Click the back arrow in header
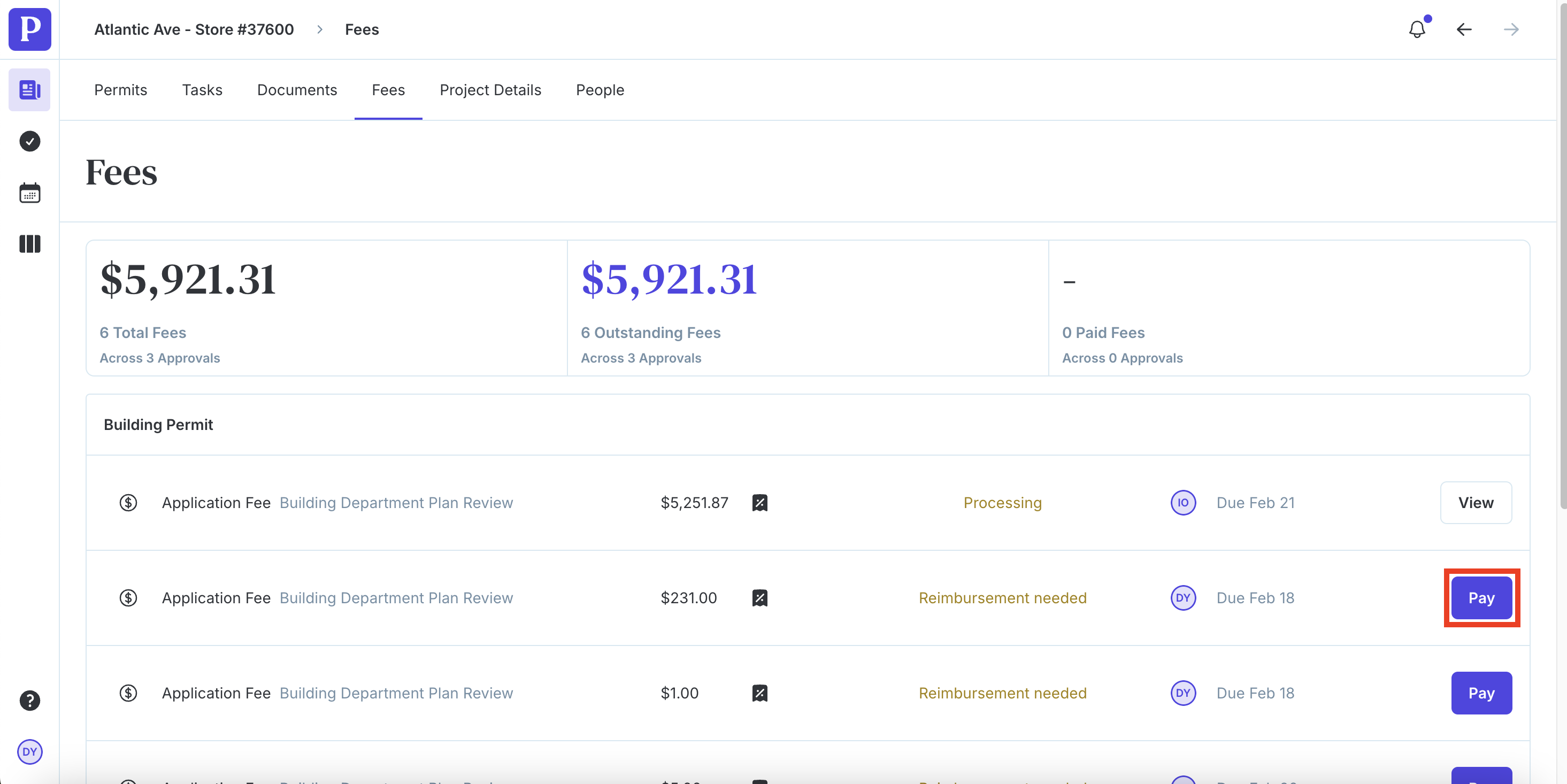Screen dimensions: 1567x784 point(1464,29)
